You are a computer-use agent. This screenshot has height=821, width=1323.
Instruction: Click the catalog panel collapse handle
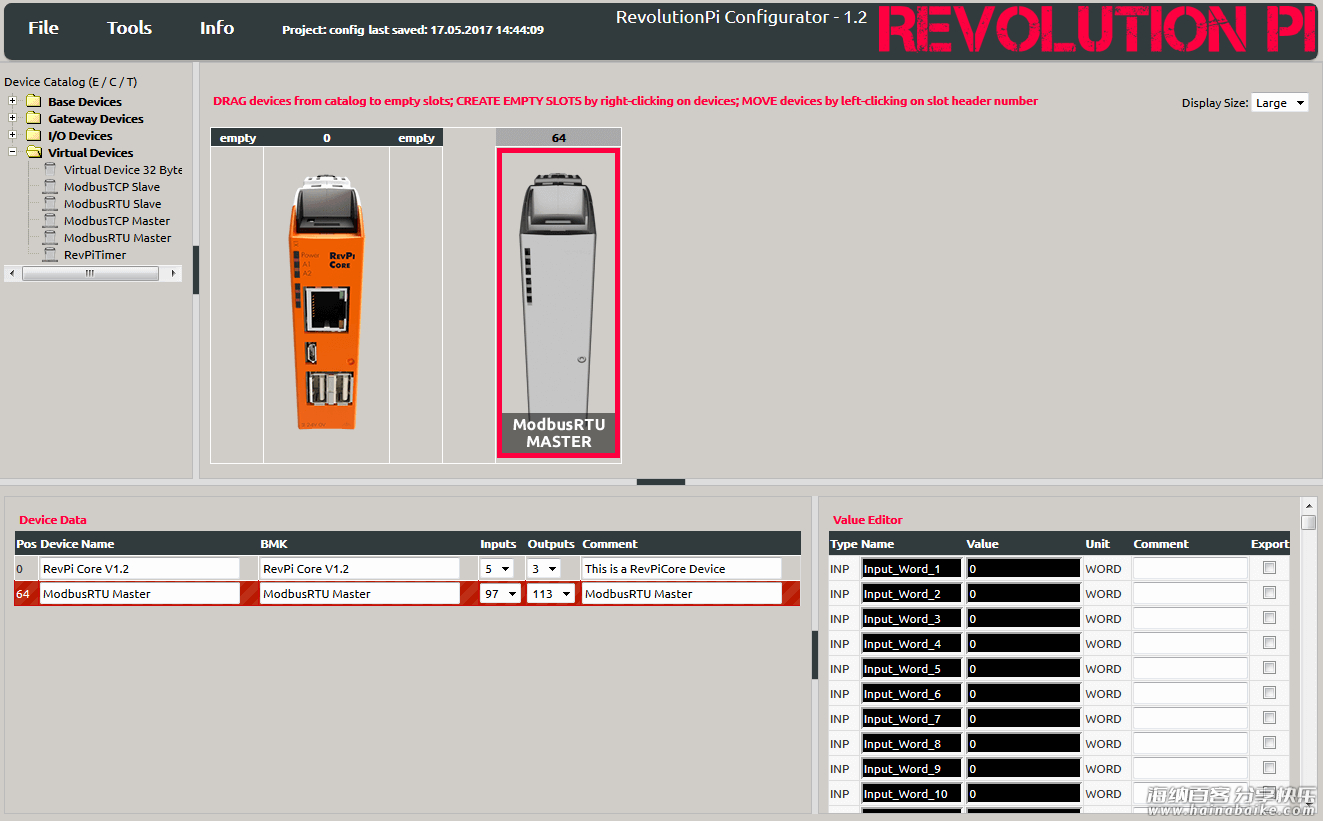(196, 270)
